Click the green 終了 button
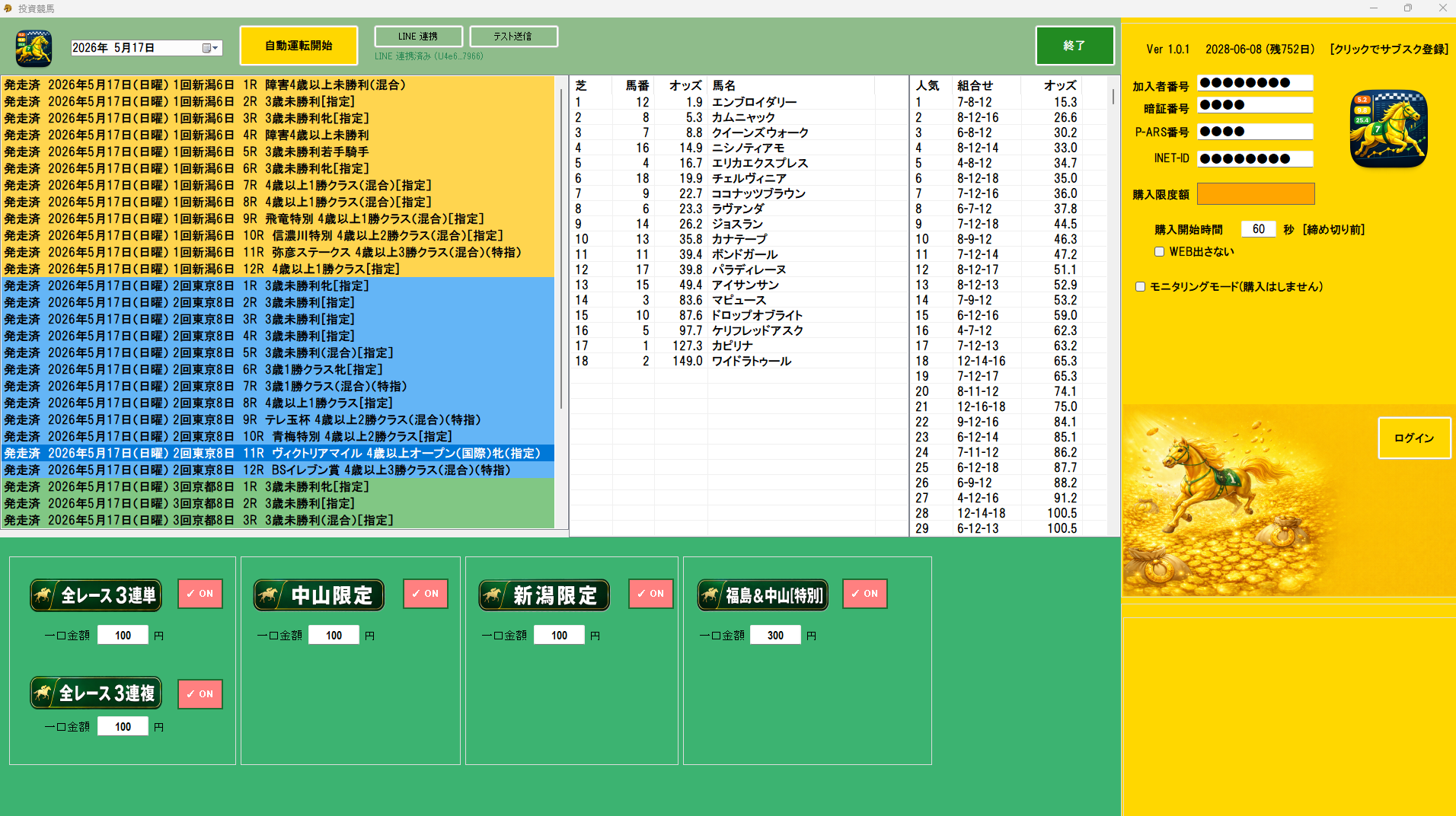The height and width of the screenshot is (816, 1456). pos(1074,46)
